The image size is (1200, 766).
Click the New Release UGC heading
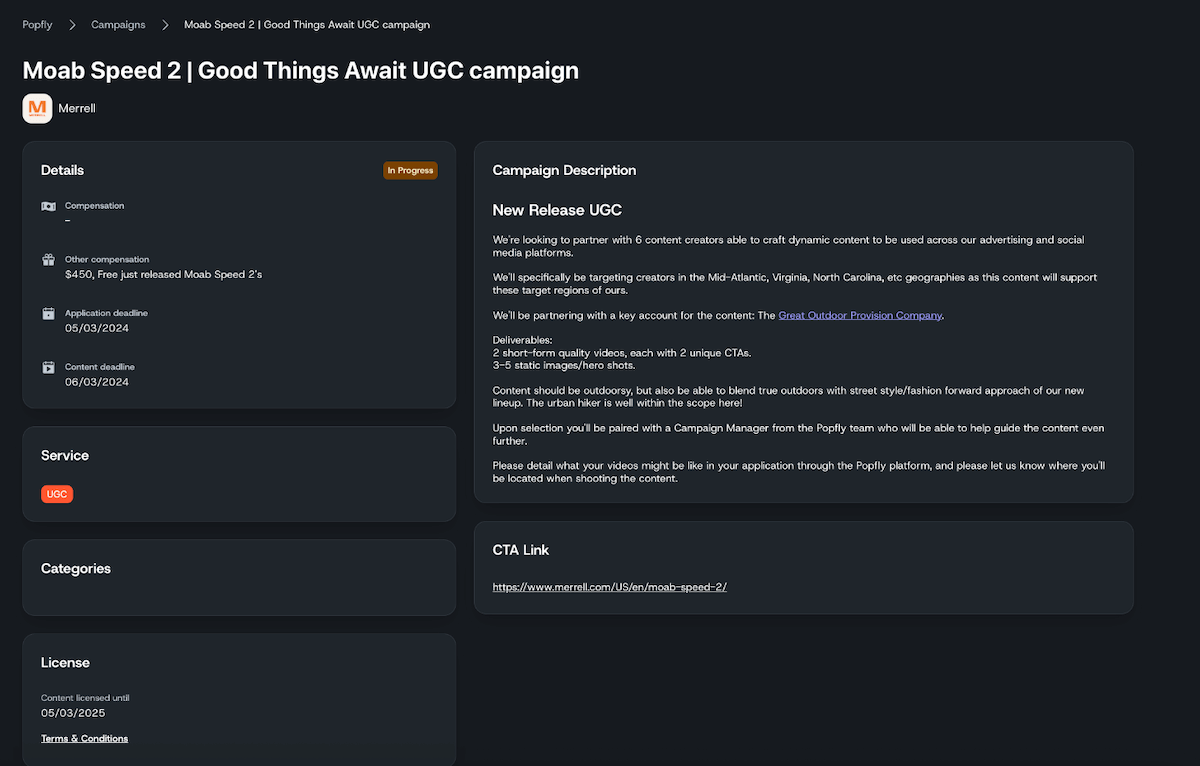coord(557,210)
